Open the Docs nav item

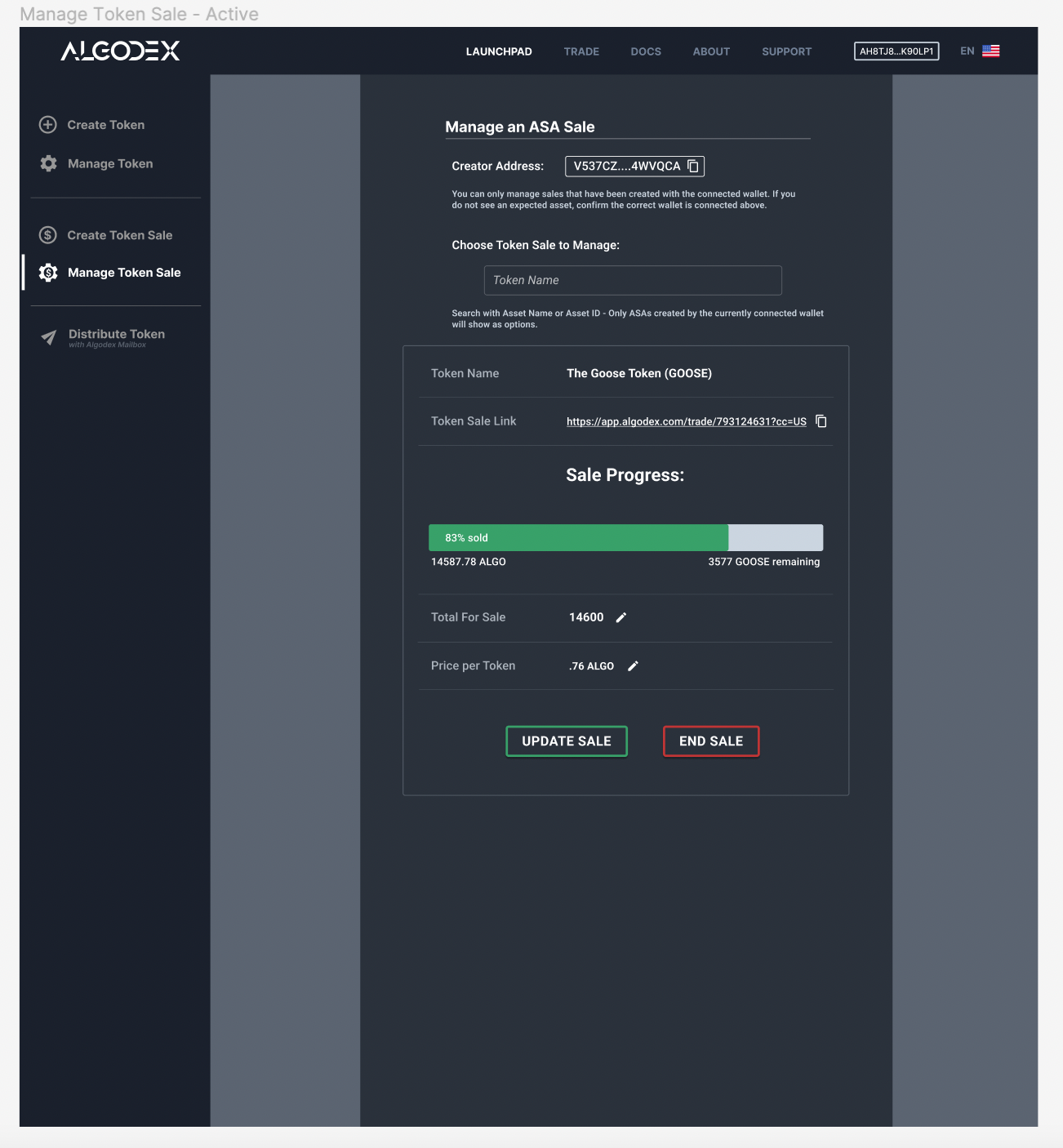coord(646,51)
